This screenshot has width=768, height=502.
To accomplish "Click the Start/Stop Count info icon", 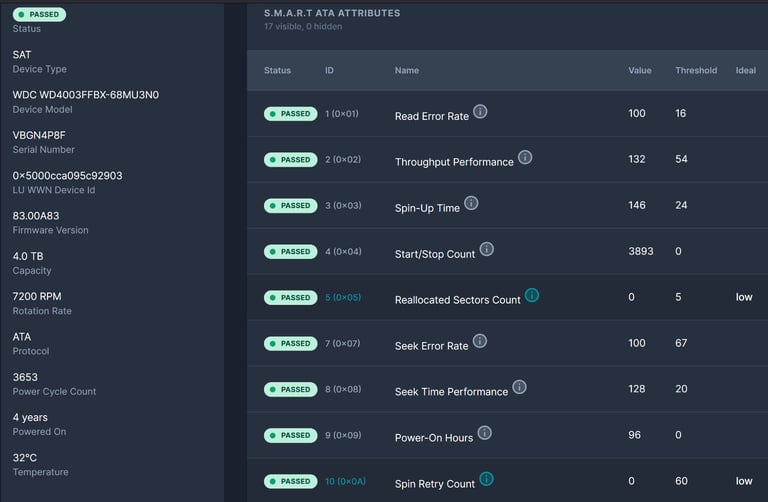I will click(486, 249).
